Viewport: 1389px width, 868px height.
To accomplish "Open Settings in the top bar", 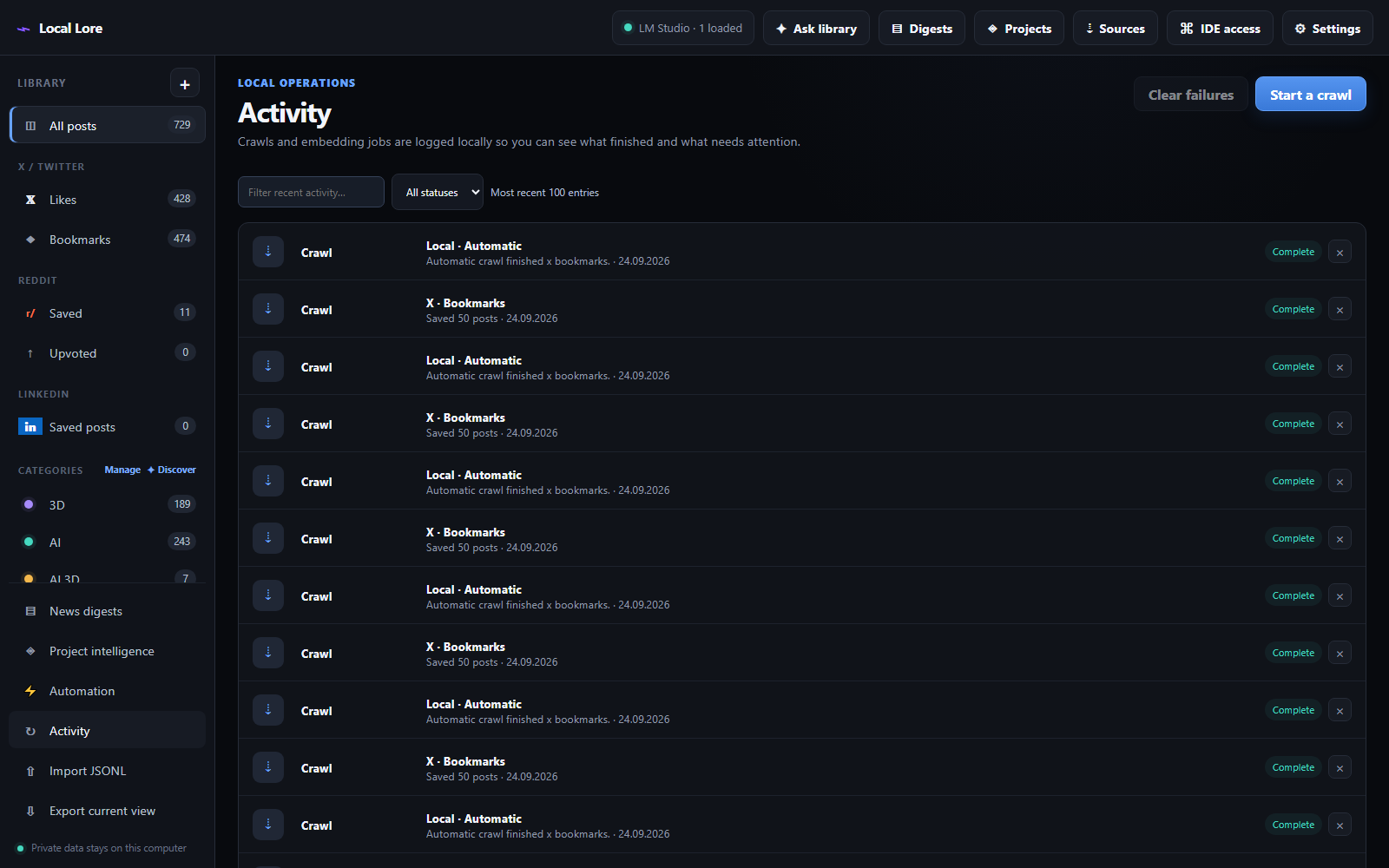I will [x=1327, y=28].
